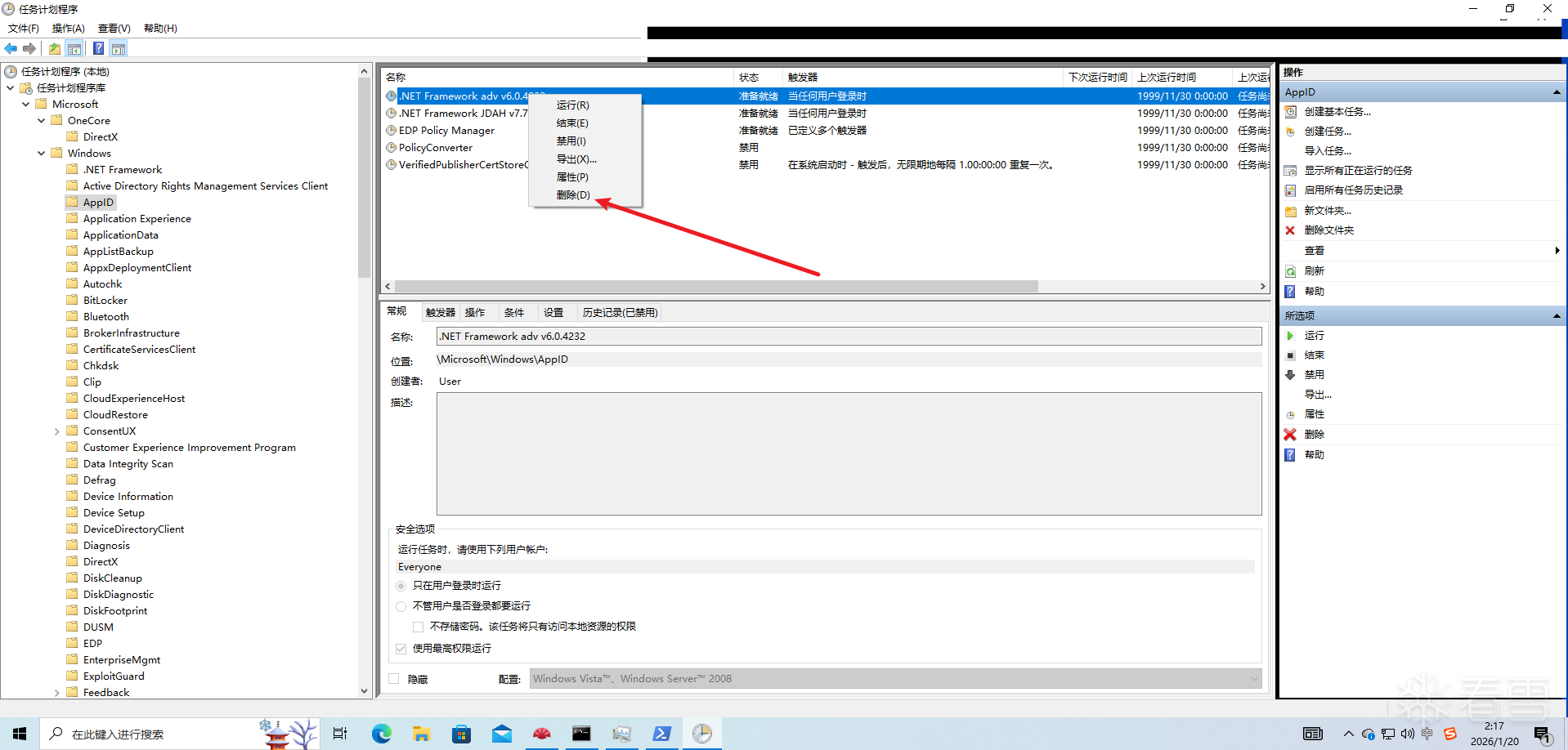Expand the ConsentUX folder node
Screen dimensions: 1568x750
click(56, 431)
